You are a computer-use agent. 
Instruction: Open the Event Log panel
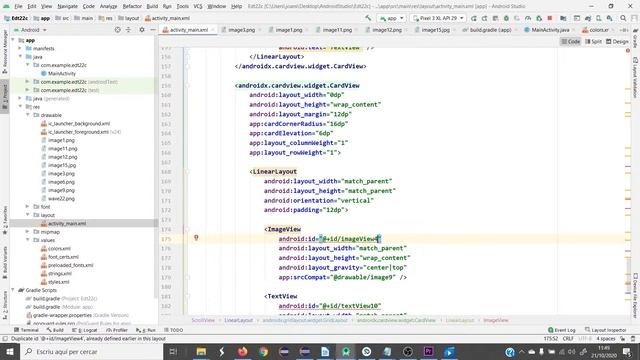pyautogui.click(x=562, y=330)
